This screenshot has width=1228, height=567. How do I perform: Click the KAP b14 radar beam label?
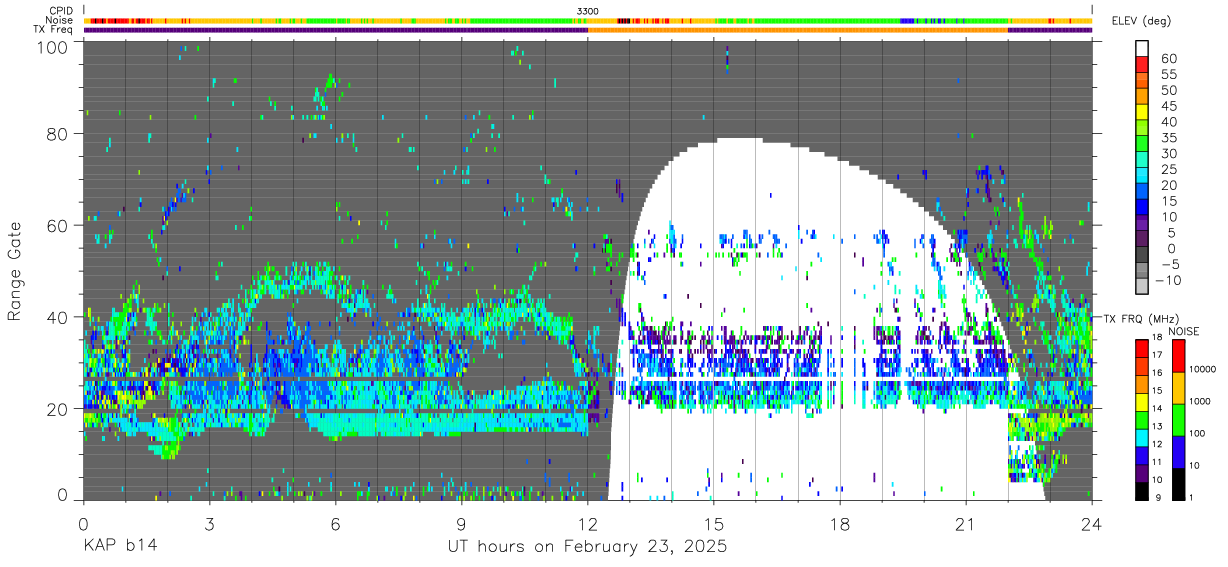[x=119, y=547]
